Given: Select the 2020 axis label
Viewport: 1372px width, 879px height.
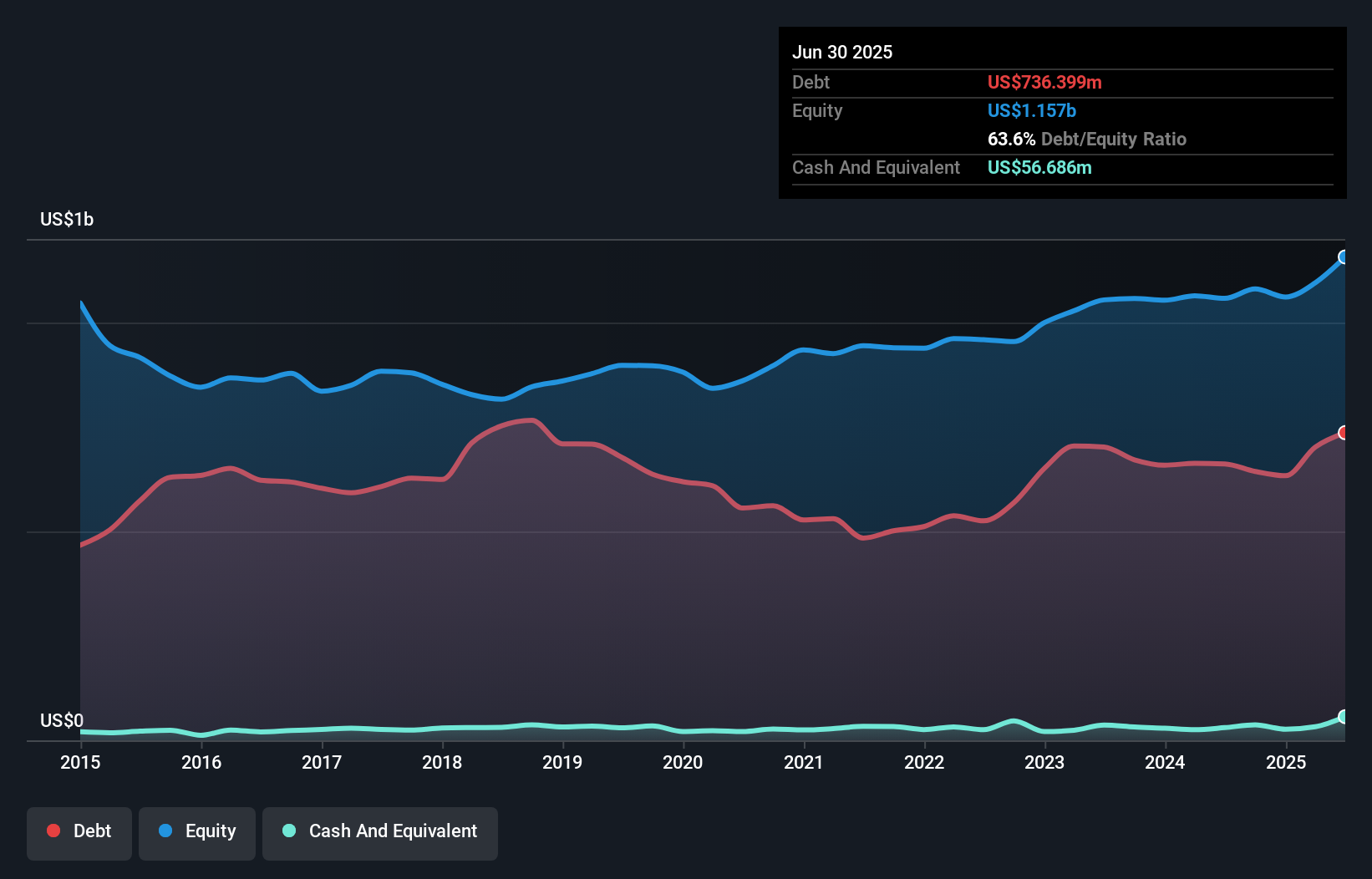Looking at the screenshot, I should tap(683, 763).
